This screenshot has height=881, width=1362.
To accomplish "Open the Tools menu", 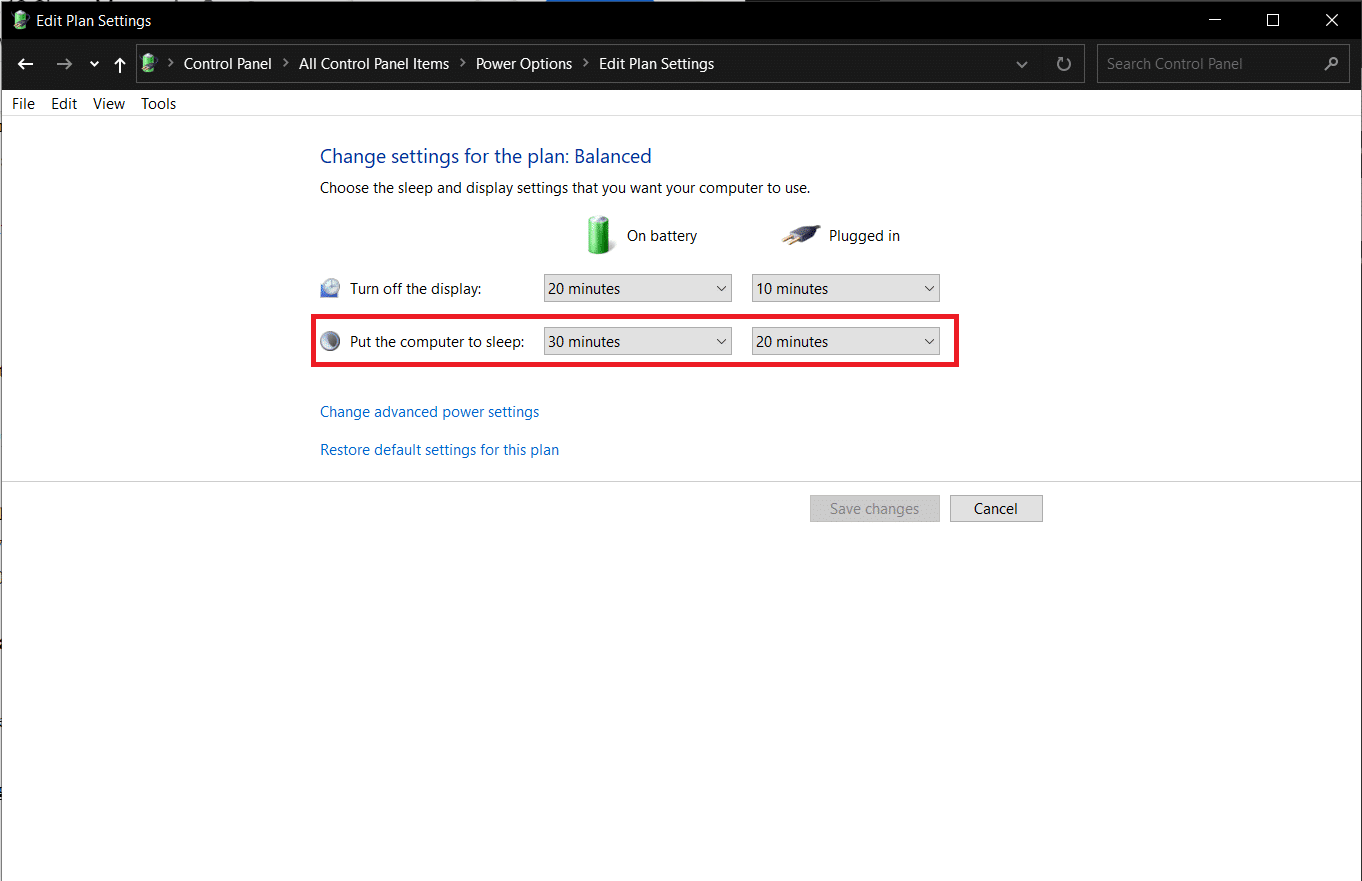I will click(x=158, y=104).
